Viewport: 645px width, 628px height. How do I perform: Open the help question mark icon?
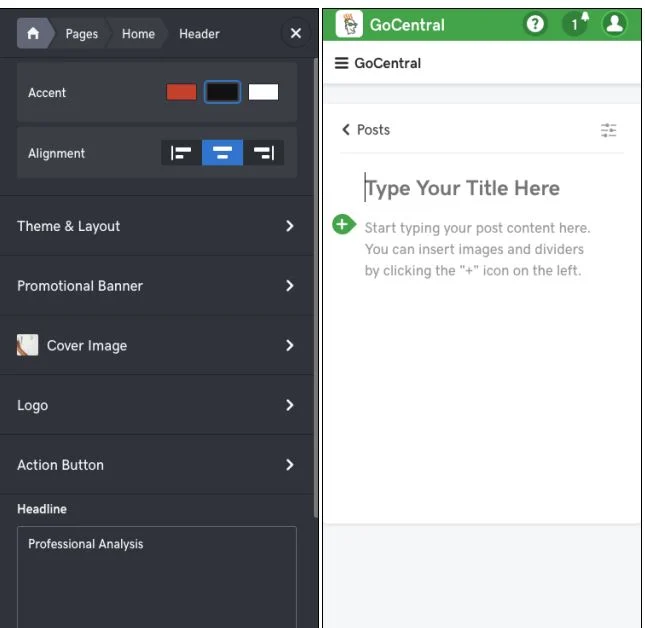(535, 24)
